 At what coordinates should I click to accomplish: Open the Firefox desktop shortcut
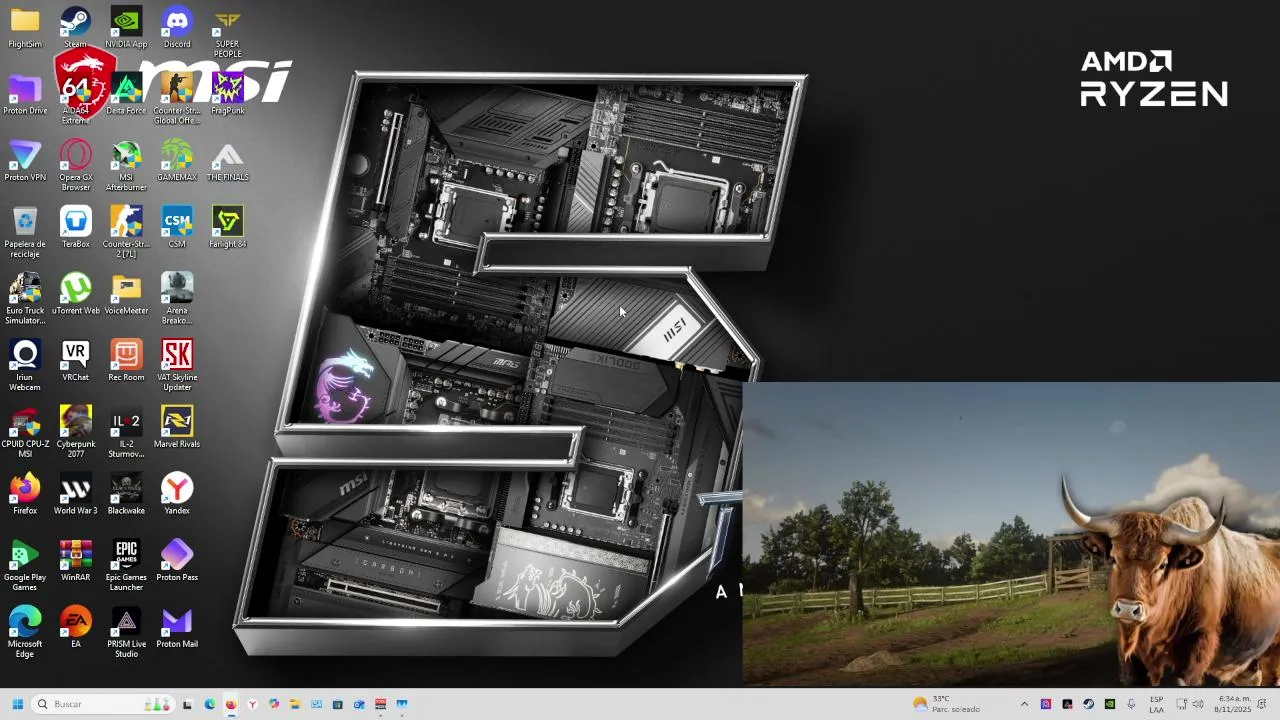coord(25,495)
